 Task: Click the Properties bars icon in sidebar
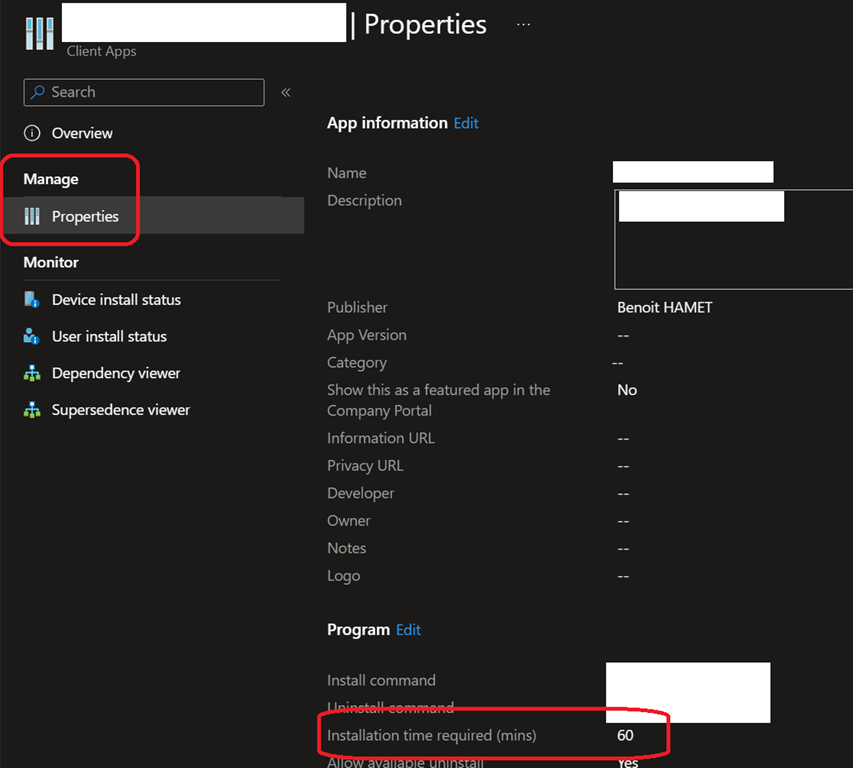coord(32,216)
